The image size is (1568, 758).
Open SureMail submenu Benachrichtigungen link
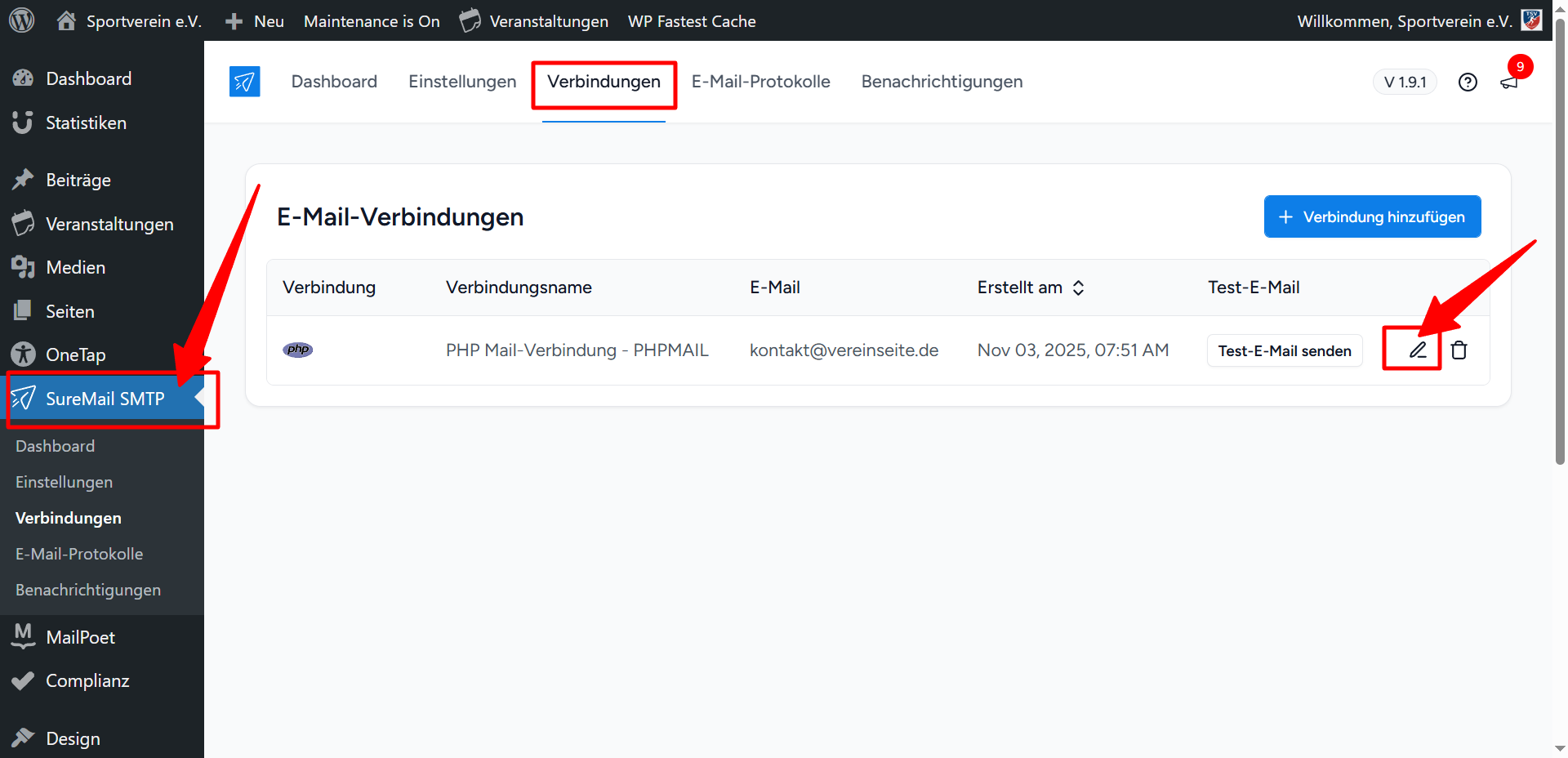pos(88,590)
